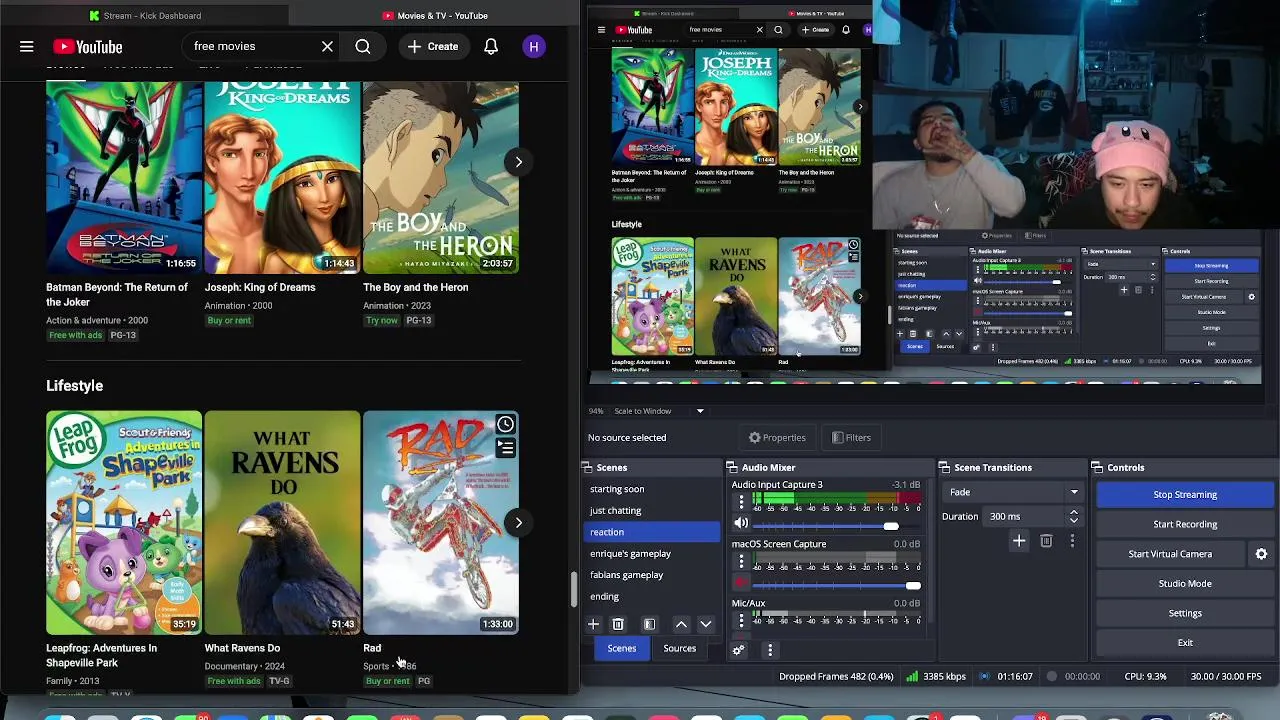1280x720 pixels.
Task: Show next movies in top carousel row
Action: 518,162
